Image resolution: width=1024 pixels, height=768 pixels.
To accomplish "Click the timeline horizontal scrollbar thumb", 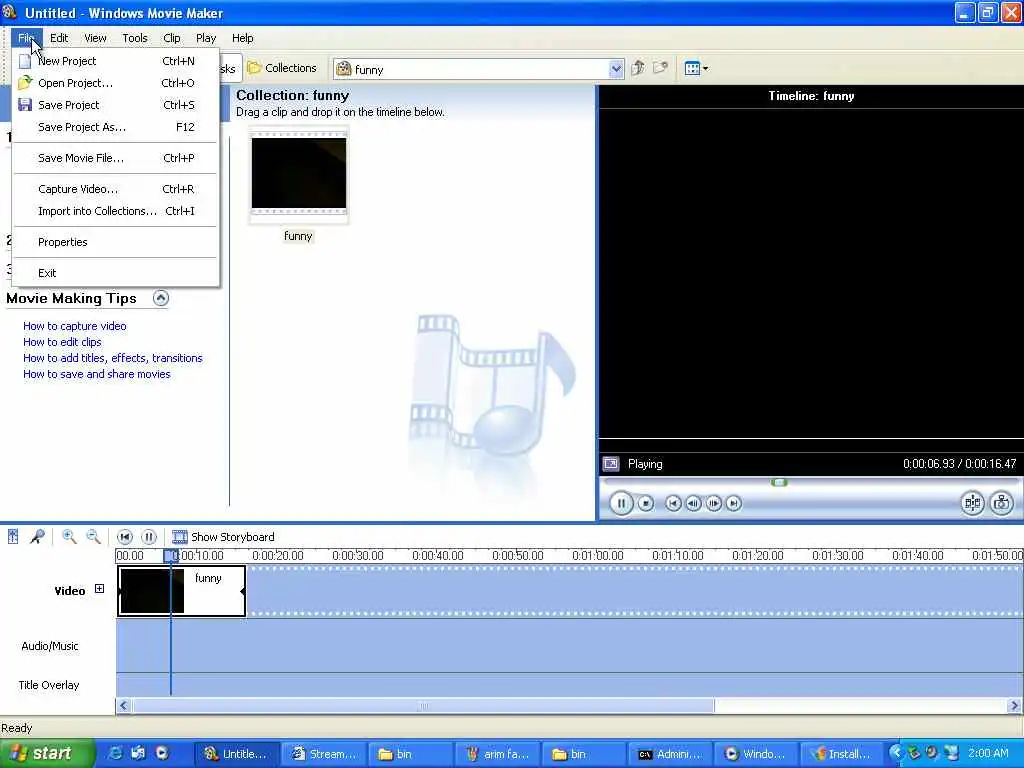I will [x=424, y=706].
